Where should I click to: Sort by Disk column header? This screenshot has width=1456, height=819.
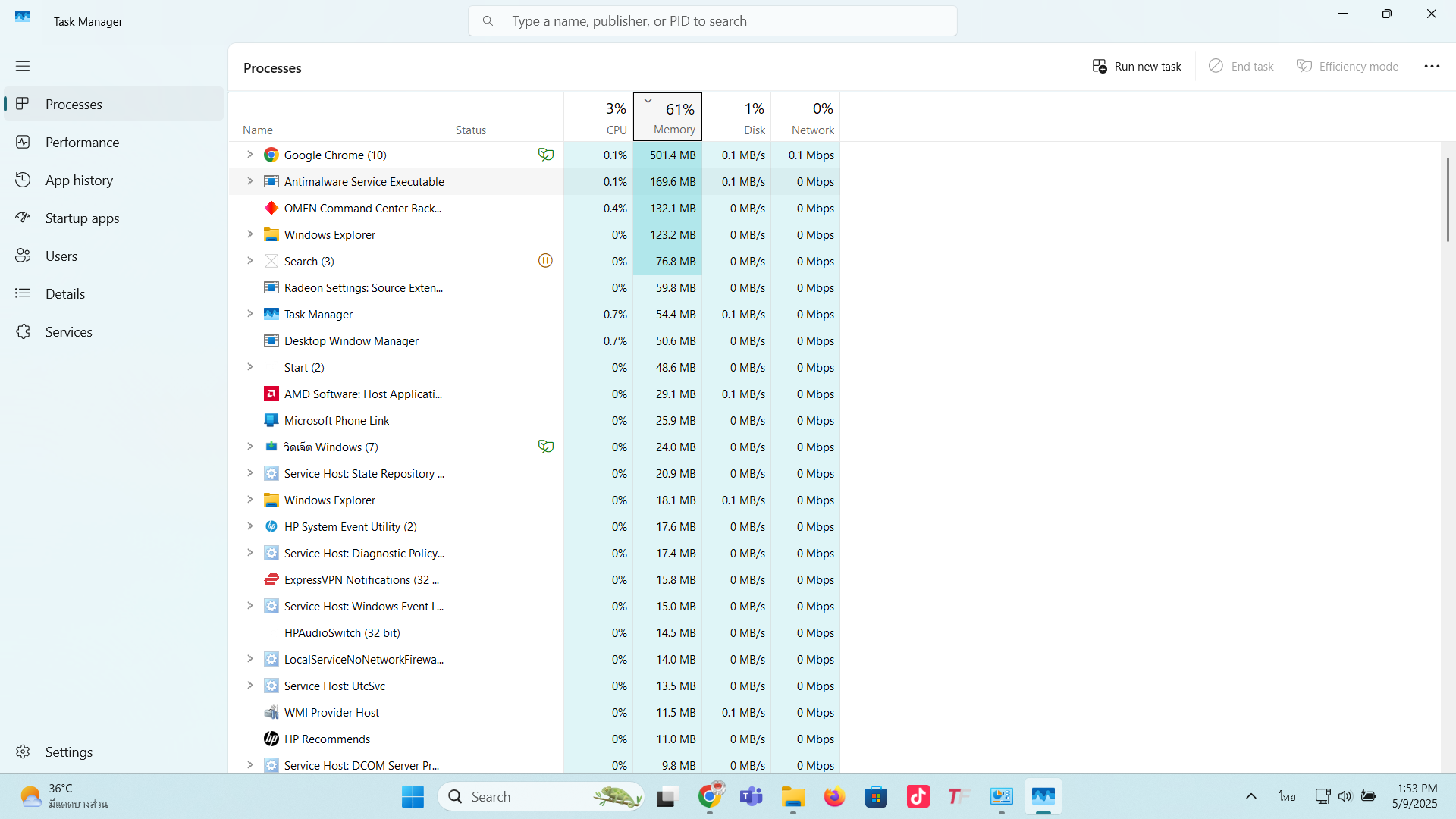pyautogui.click(x=736, y=117)
